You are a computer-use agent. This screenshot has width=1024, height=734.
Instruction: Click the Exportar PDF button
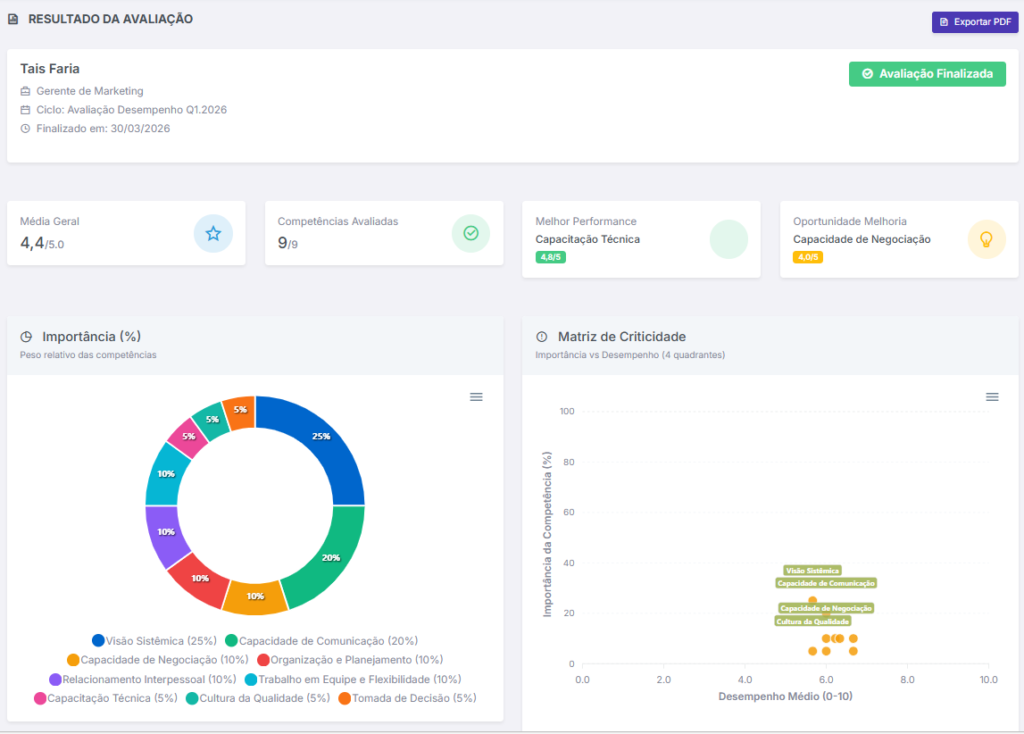[975, 22]
